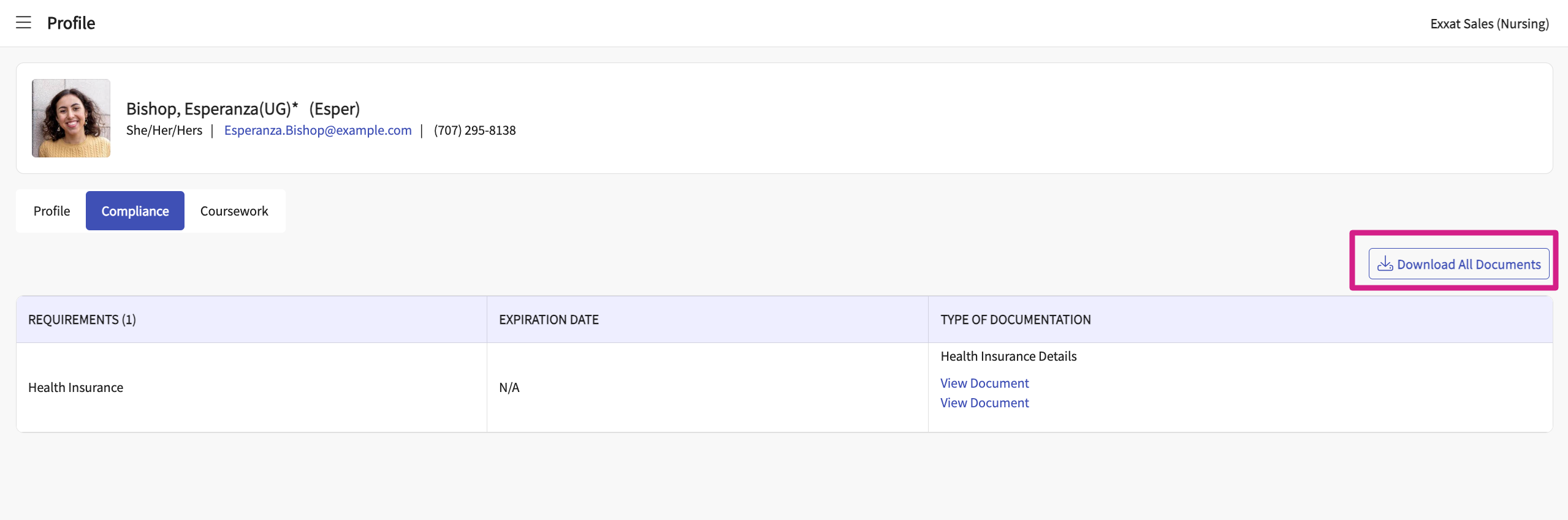This screenshot has width=1568, height=520.
Task: Click the download icon in Download All Documents
Action: click(x=1385, y=264)
